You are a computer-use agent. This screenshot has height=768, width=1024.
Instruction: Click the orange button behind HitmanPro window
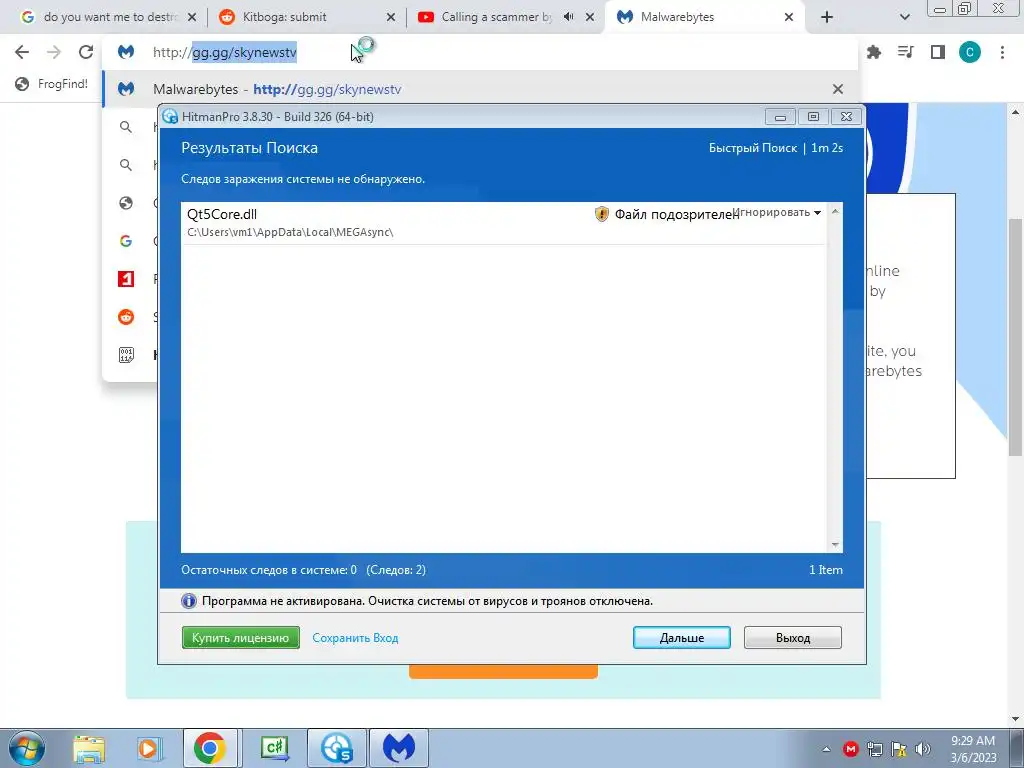point(503,672)
